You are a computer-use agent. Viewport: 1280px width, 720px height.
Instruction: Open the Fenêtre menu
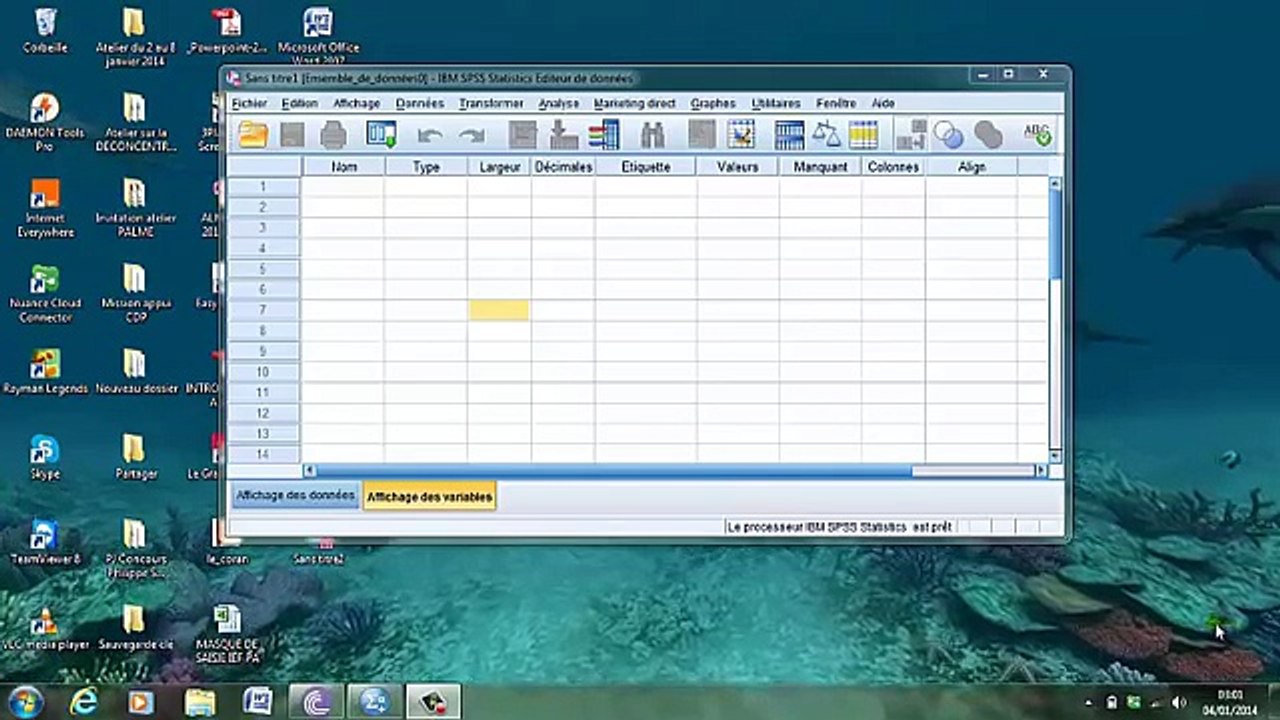pos(836,103)
